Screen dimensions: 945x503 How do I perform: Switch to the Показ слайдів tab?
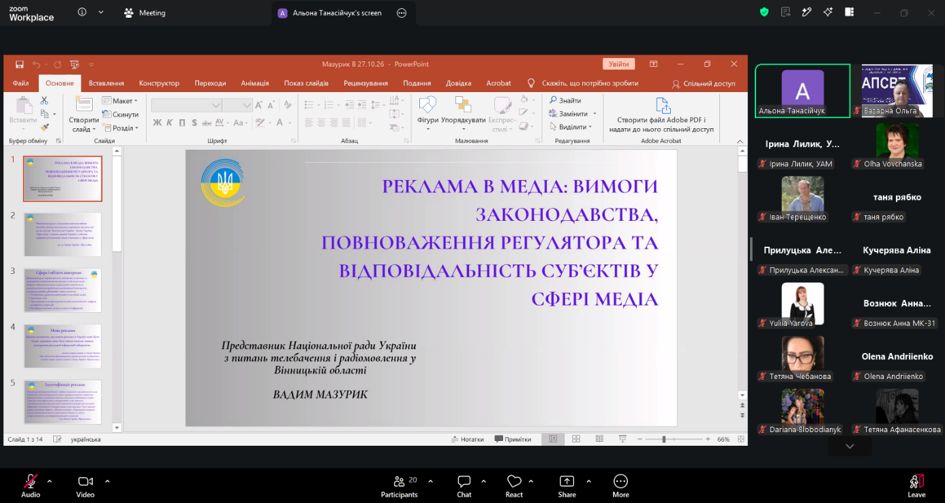tap(306, 83)
